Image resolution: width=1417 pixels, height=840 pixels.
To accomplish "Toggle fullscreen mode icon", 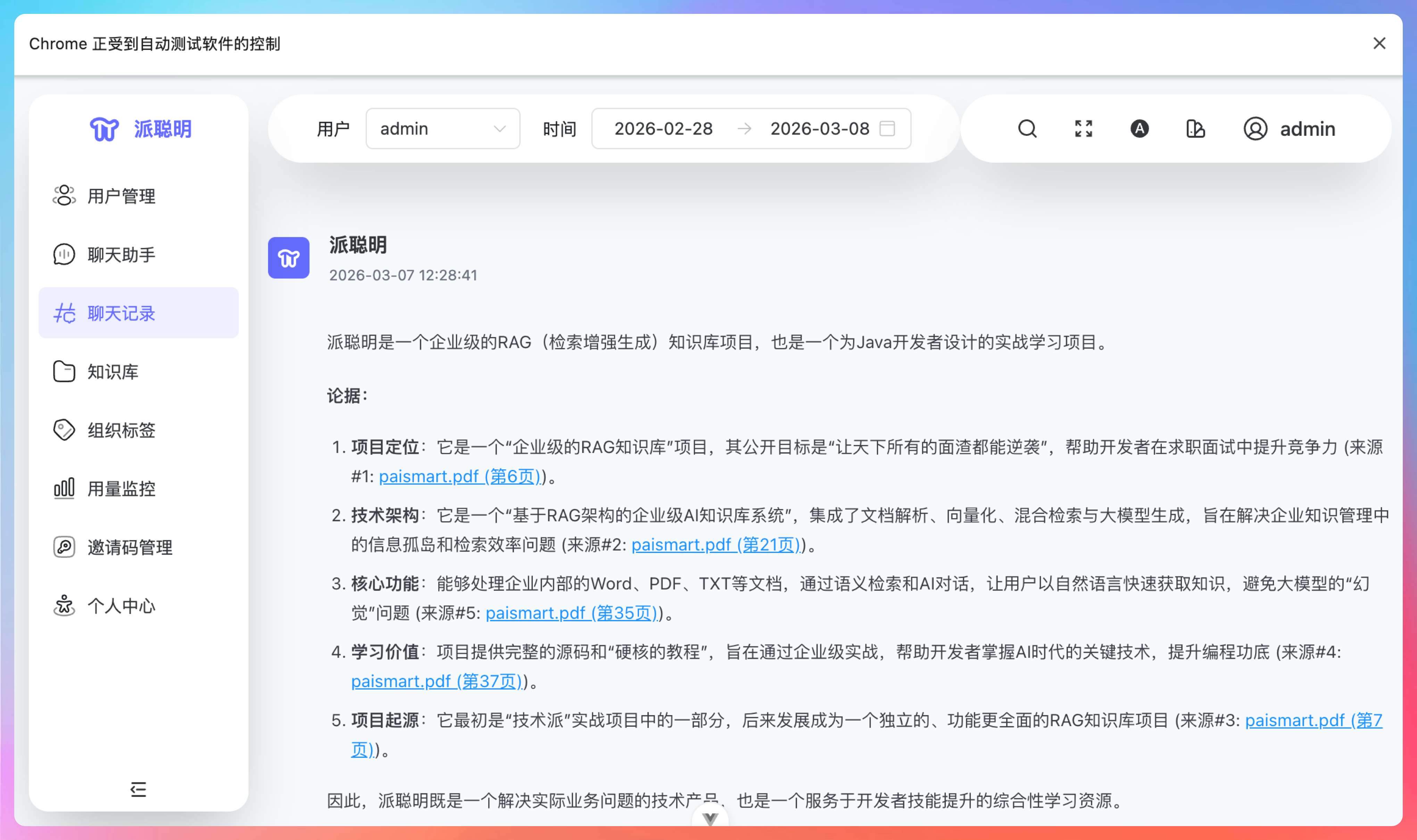I will pyautogui.click(x=1083, y=129).
